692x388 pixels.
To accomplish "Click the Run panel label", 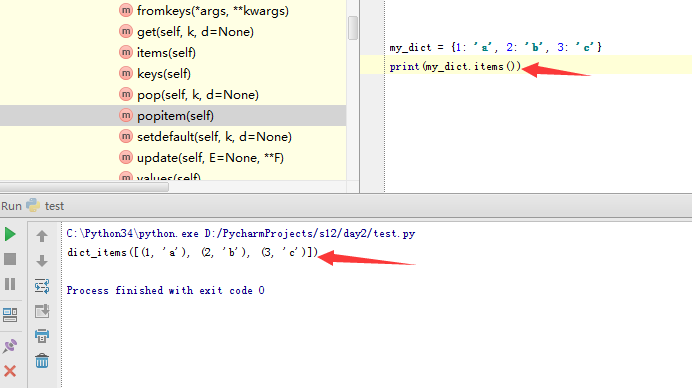I will coord(11,206).
